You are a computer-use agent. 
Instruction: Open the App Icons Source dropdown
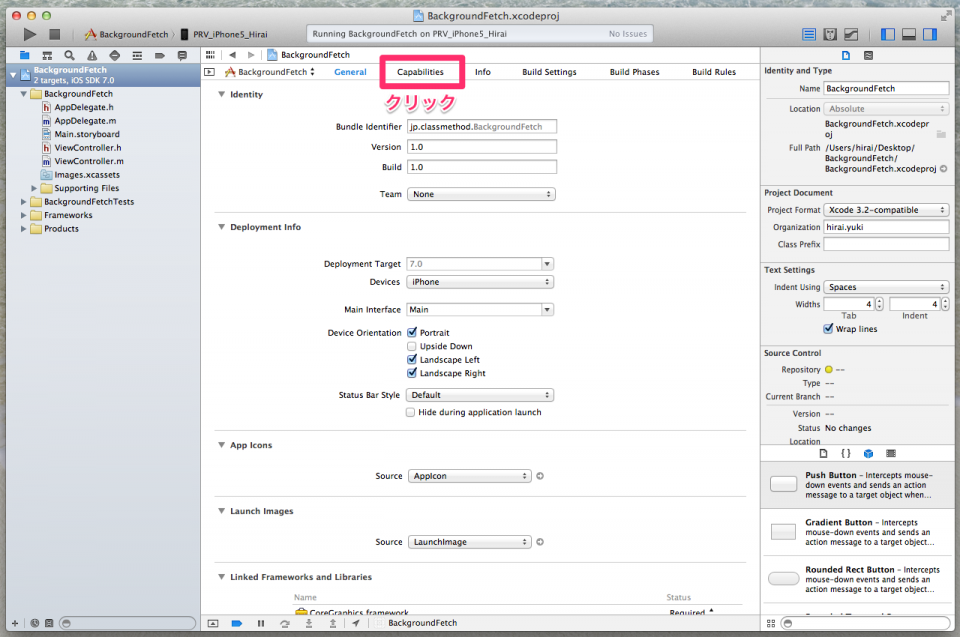click(x=470, y=476)
